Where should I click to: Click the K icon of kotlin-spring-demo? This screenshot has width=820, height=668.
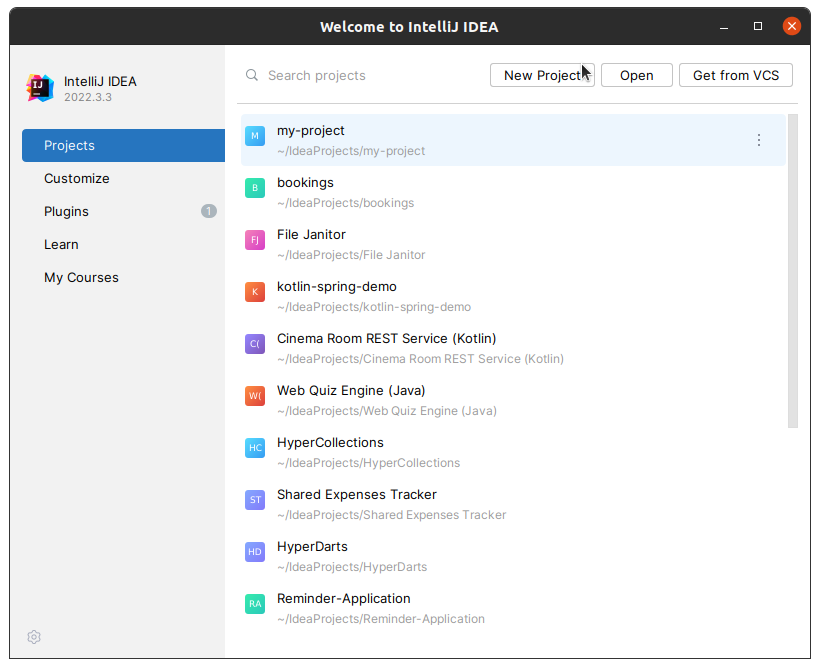(255, 292)
